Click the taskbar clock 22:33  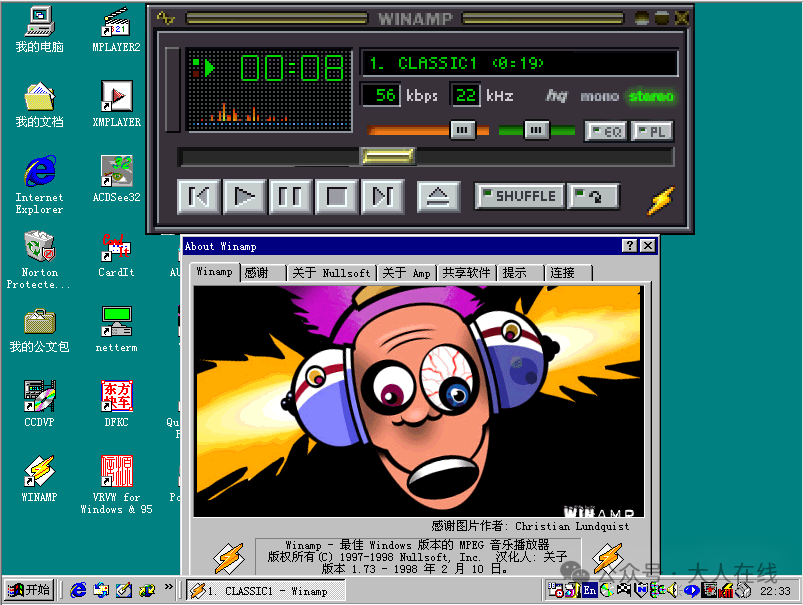775,591
